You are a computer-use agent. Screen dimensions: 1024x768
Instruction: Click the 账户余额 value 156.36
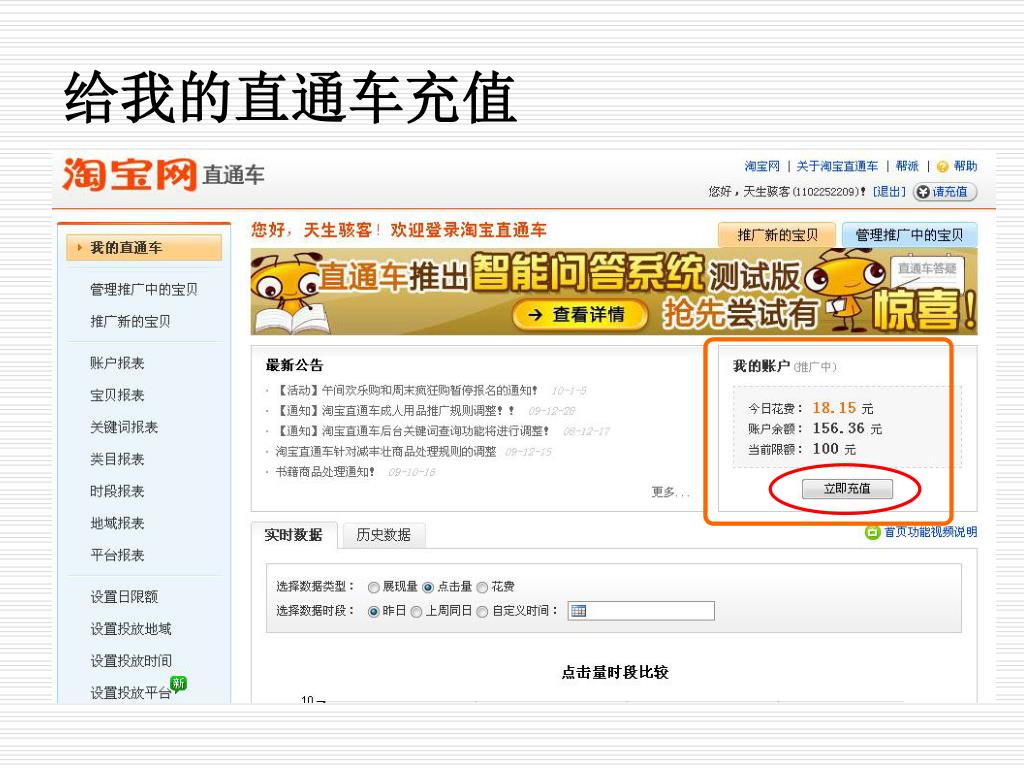(x=839, y=428)
